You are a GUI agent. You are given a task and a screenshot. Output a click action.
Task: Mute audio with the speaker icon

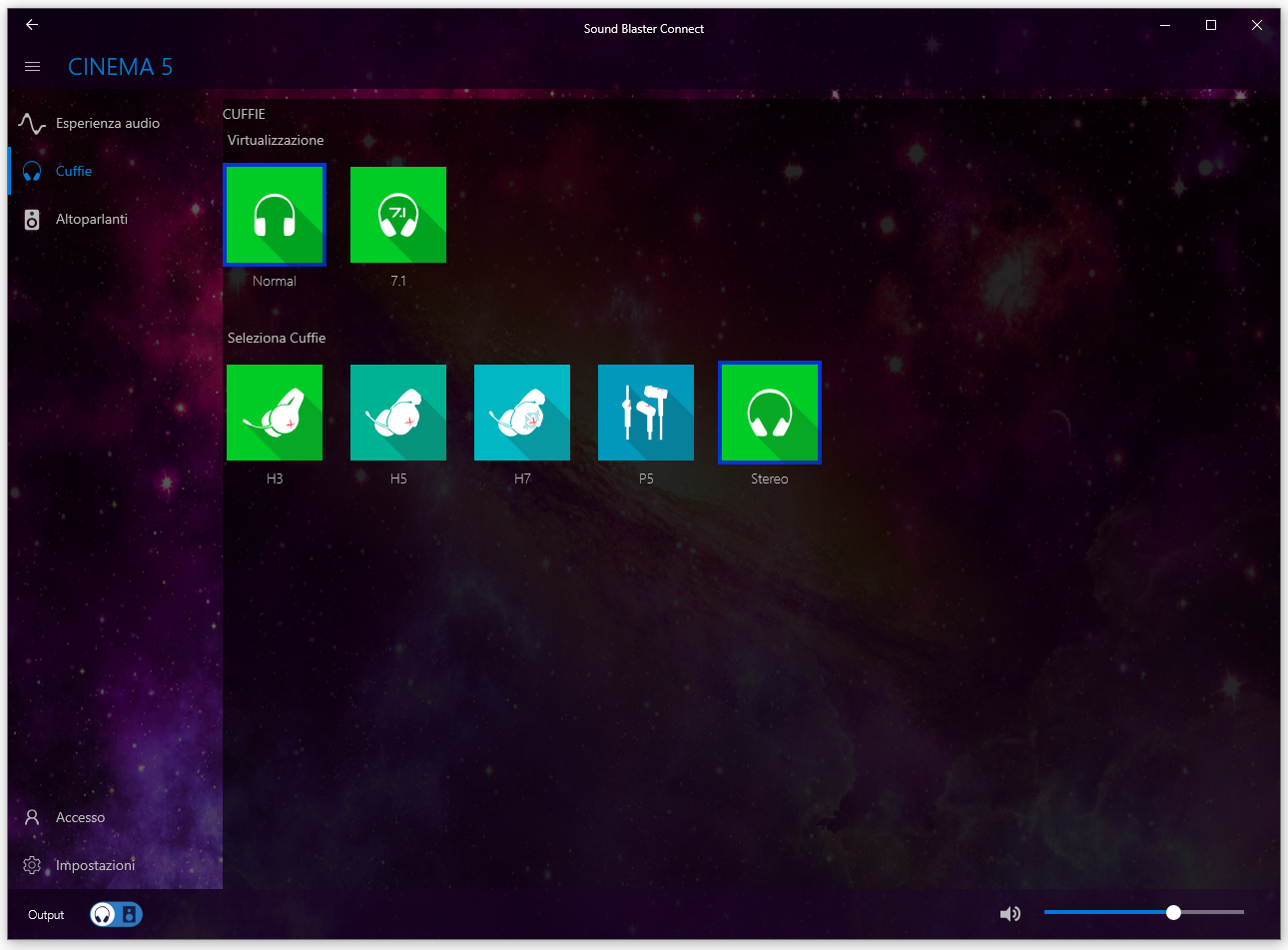(x=1010, y=913)
